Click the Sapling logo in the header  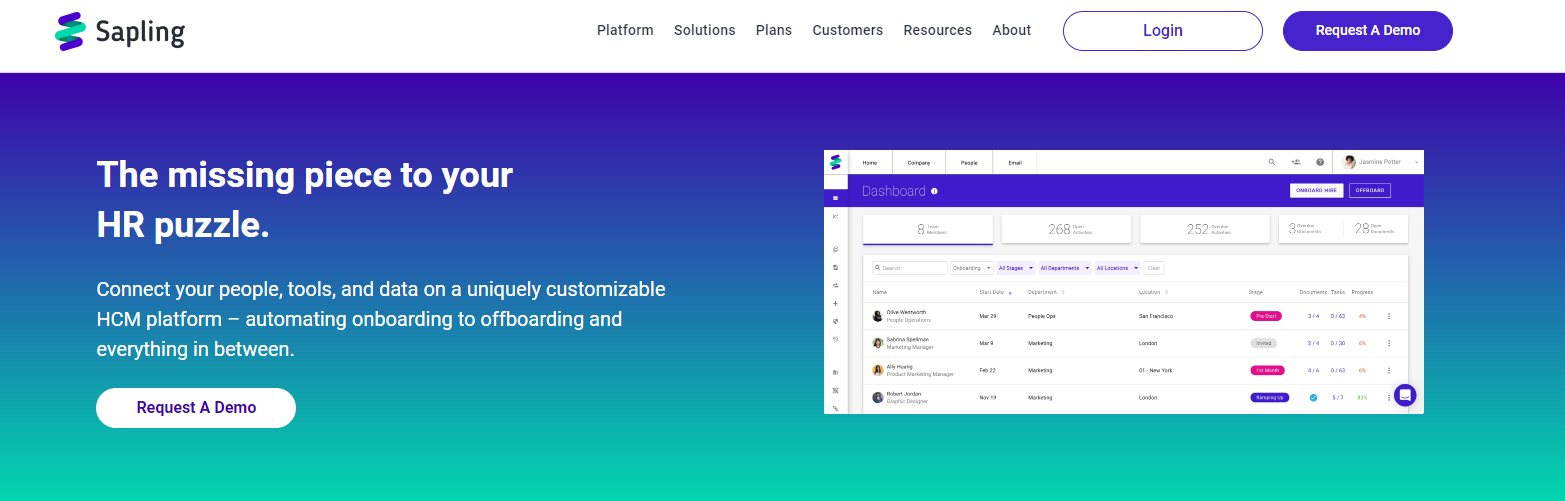[x=120, y=31]
